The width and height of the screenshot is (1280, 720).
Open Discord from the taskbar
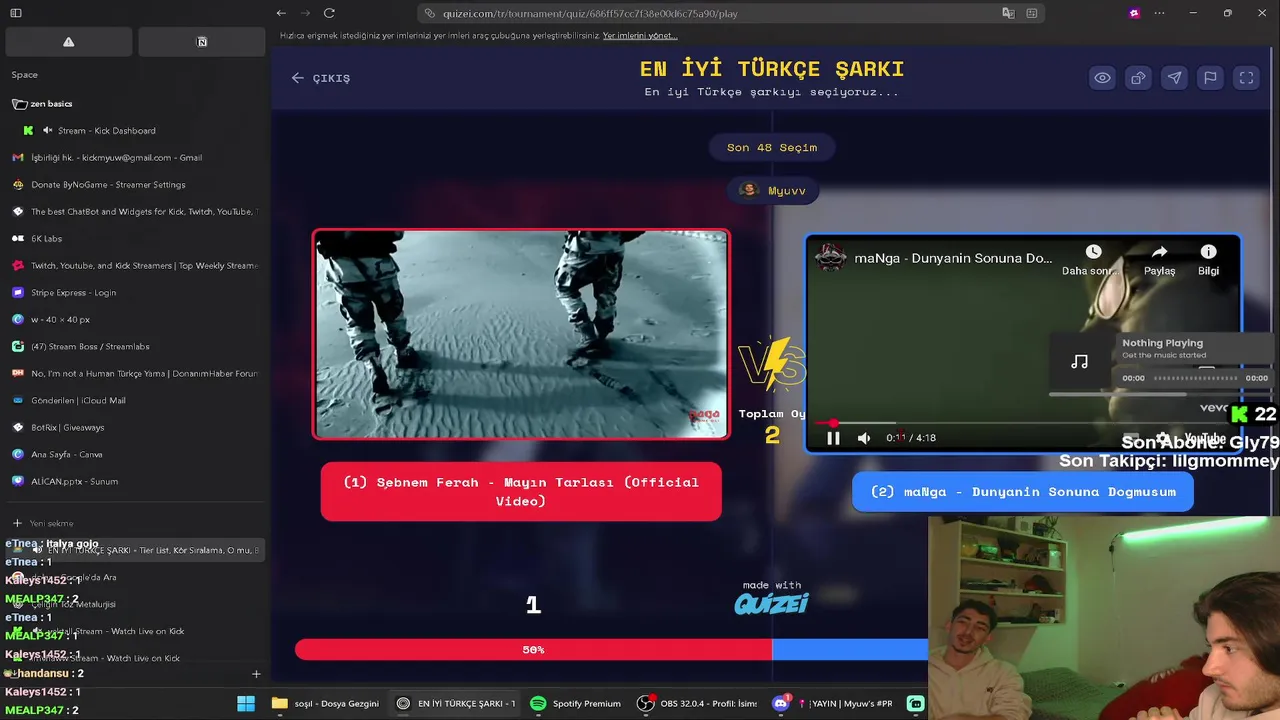point(781,703)
